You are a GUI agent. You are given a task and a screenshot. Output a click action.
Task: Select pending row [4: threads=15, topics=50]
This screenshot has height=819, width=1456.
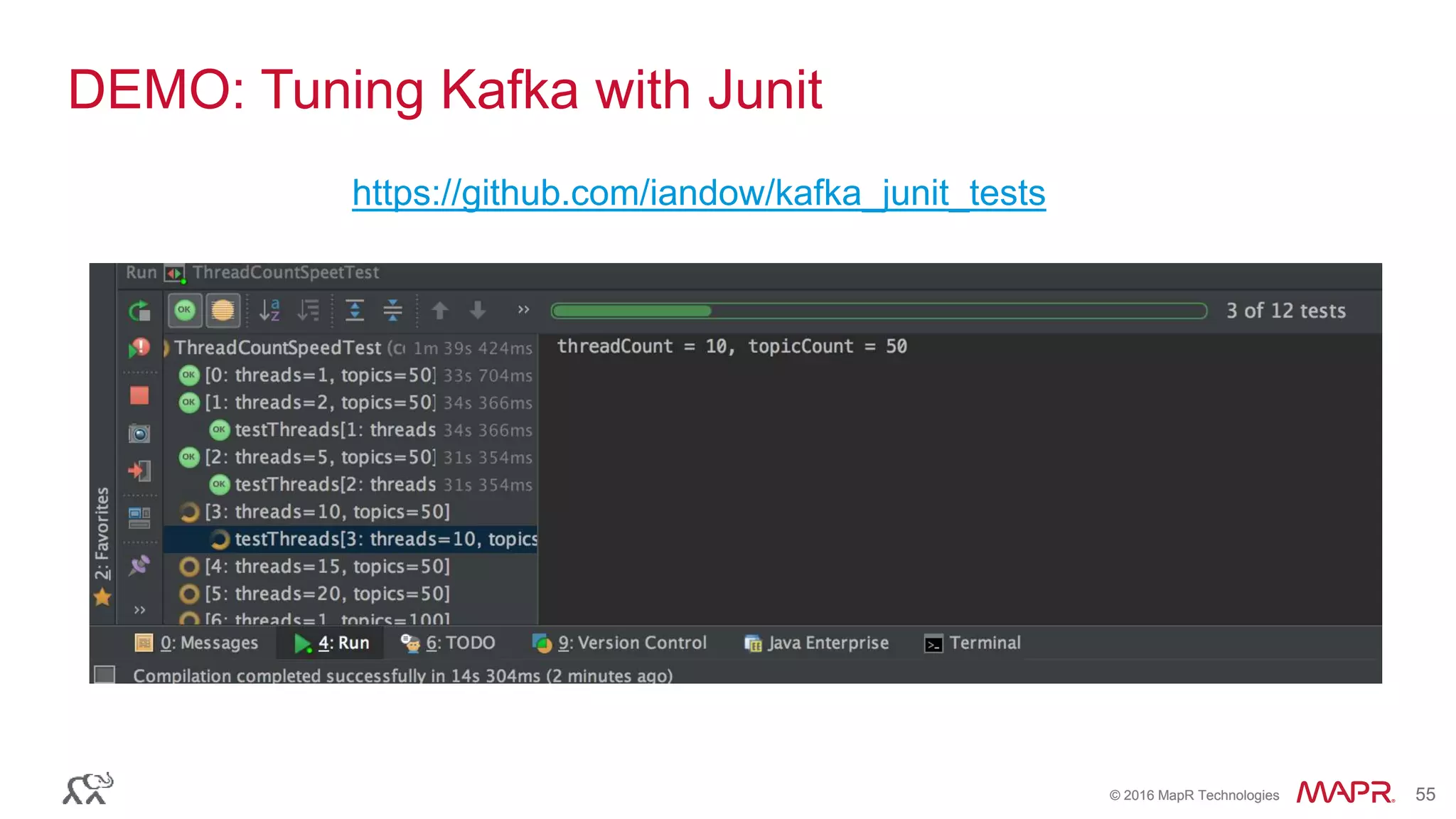350,567
